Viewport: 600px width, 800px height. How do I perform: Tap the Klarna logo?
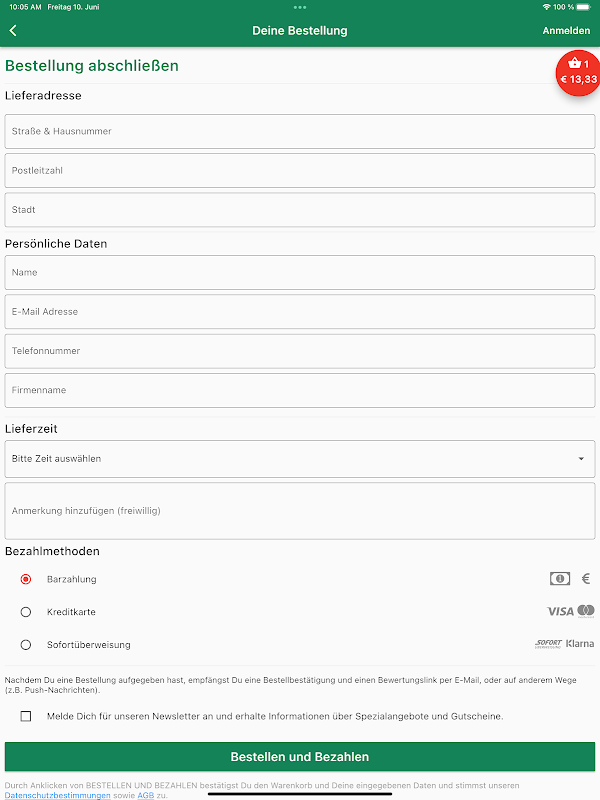580,644
